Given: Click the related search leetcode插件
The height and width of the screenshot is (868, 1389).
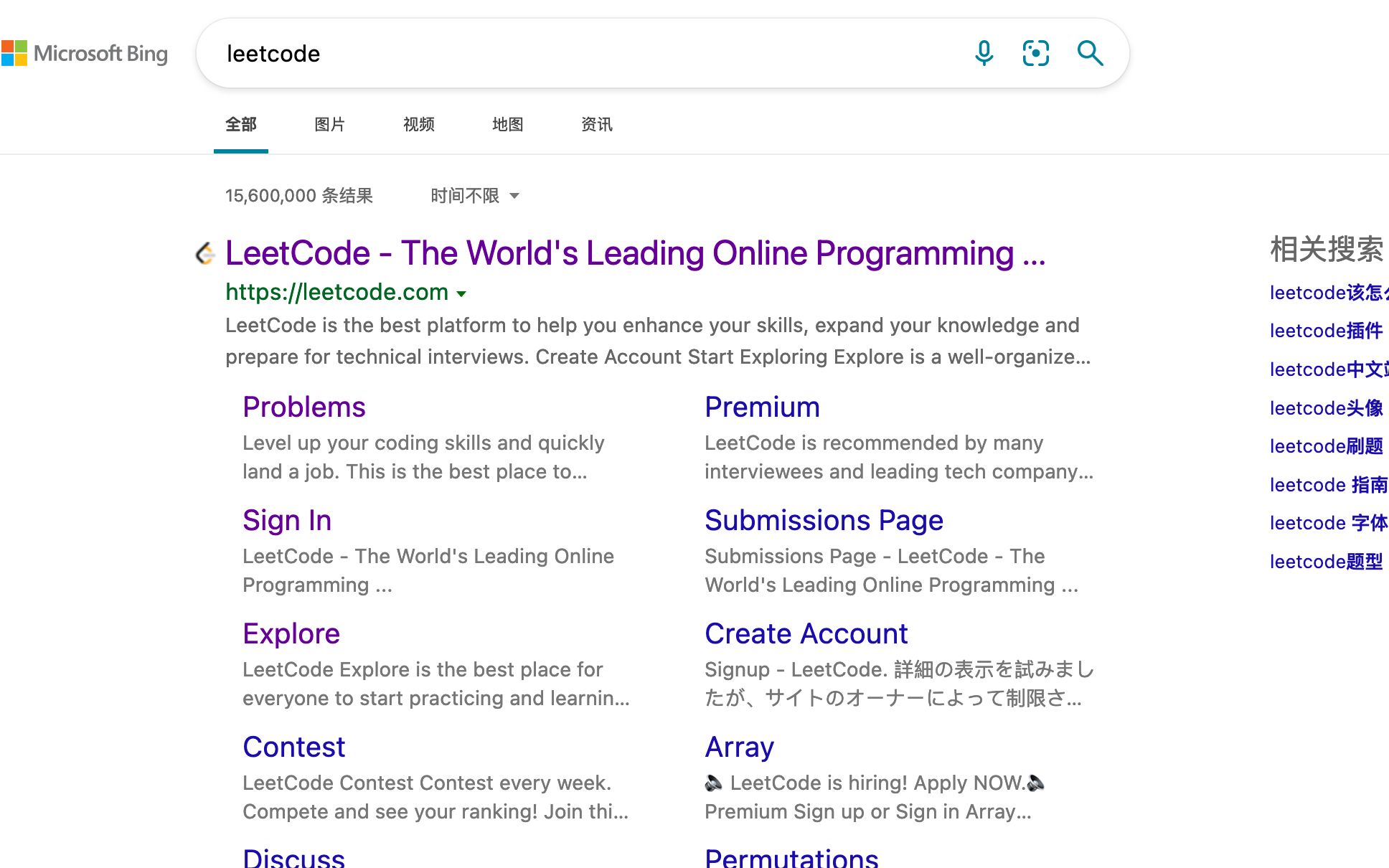Looking at the screenshot, I should click(x=1327, y=330).
